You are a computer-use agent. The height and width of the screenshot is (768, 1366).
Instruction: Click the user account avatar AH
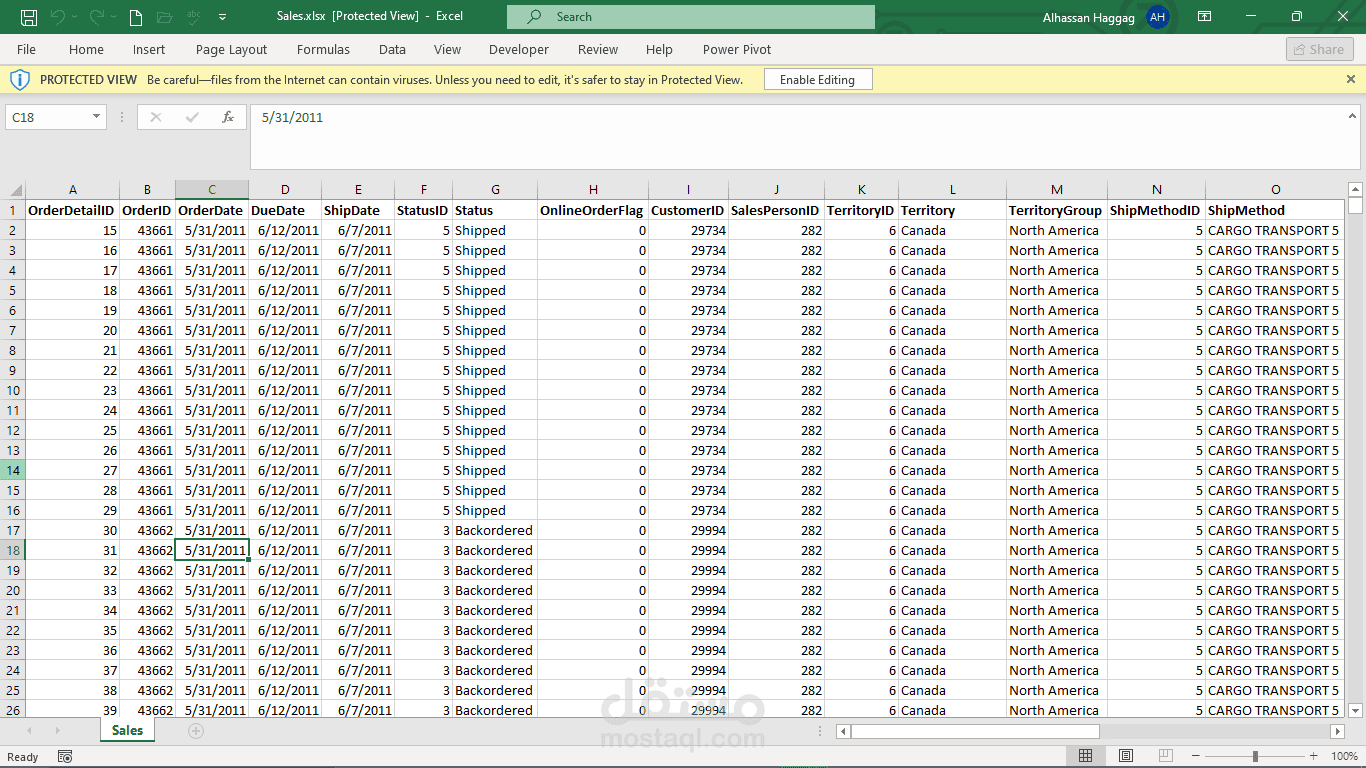(x=1157, y=17)
